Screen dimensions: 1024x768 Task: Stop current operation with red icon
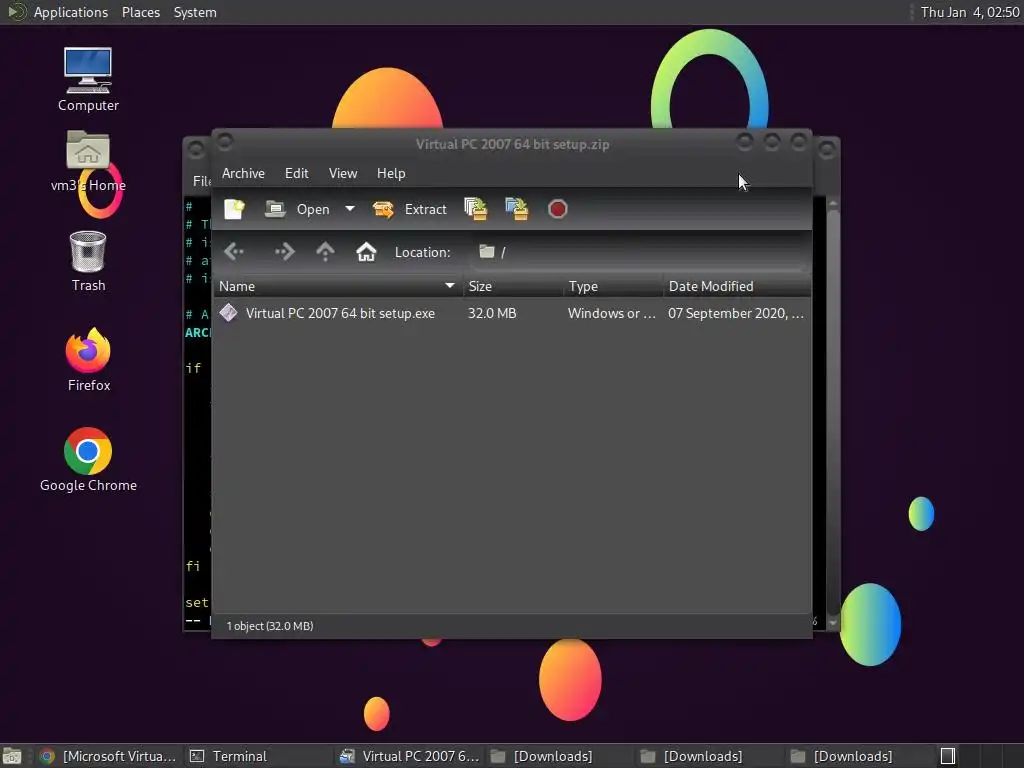click(x=558, y=209)
